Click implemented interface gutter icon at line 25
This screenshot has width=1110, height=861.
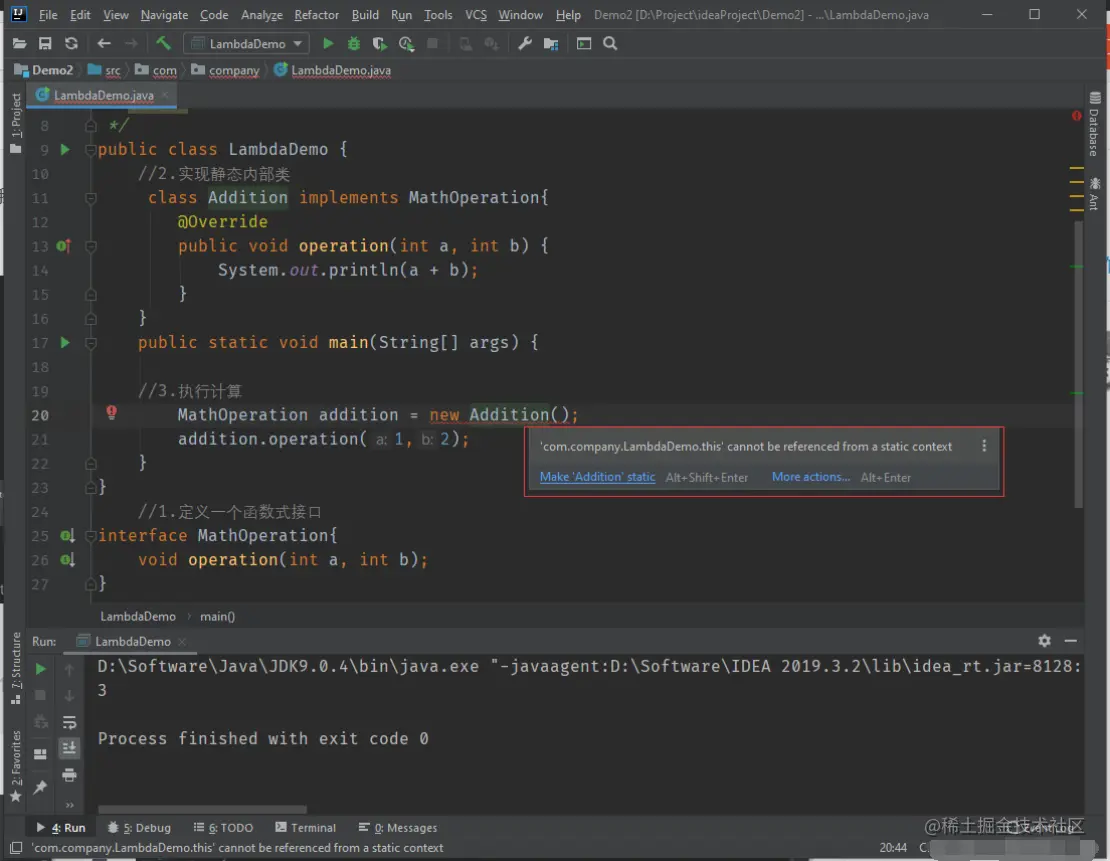pyautogui.click(x=67, y=536)
